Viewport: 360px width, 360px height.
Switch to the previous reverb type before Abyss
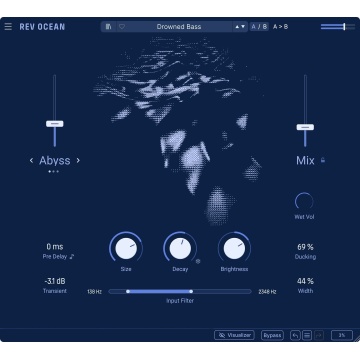pyautogui.click(x=31, y=160)
